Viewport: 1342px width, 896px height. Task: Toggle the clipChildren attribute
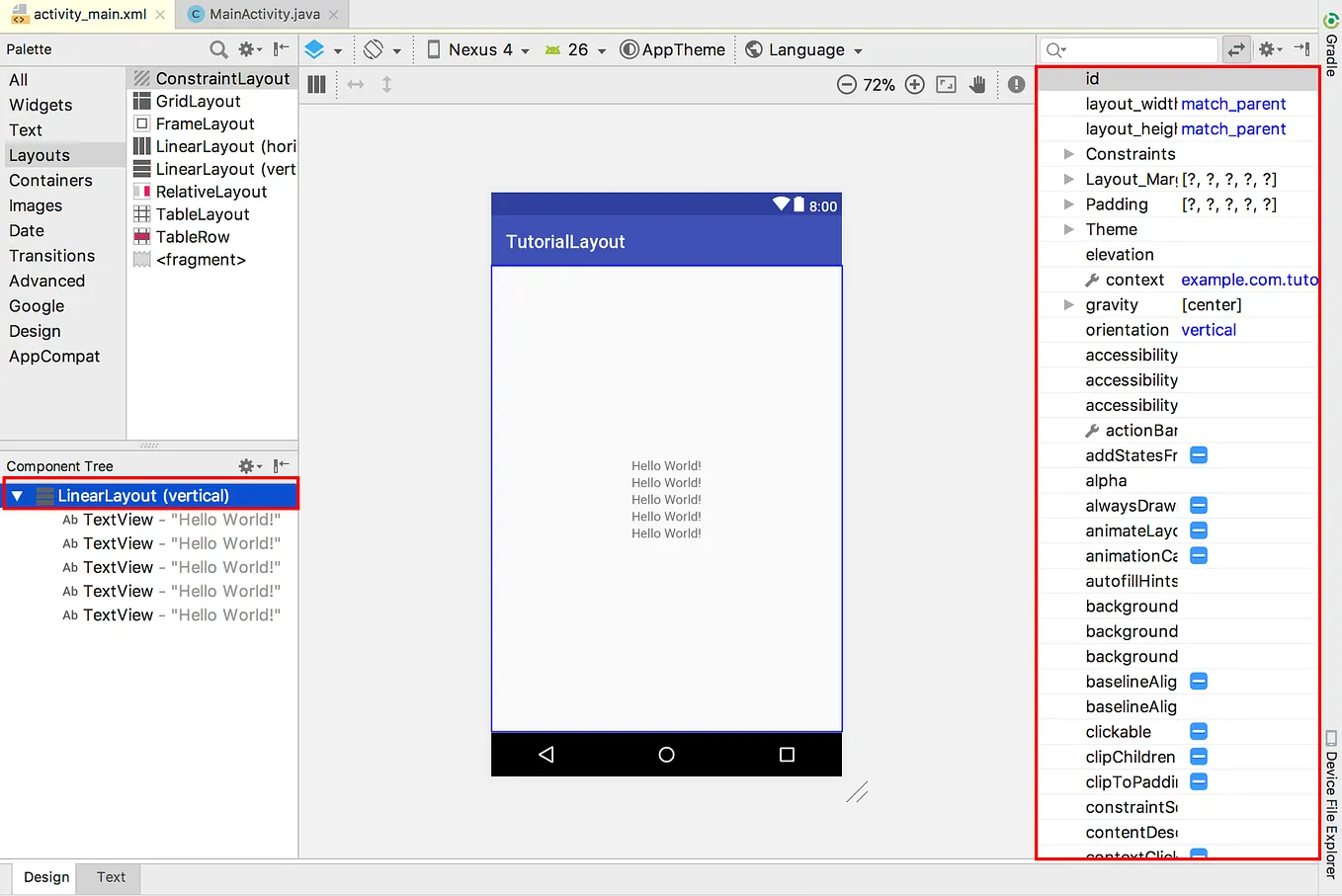pyautogui.click(x=1198, y=757)
